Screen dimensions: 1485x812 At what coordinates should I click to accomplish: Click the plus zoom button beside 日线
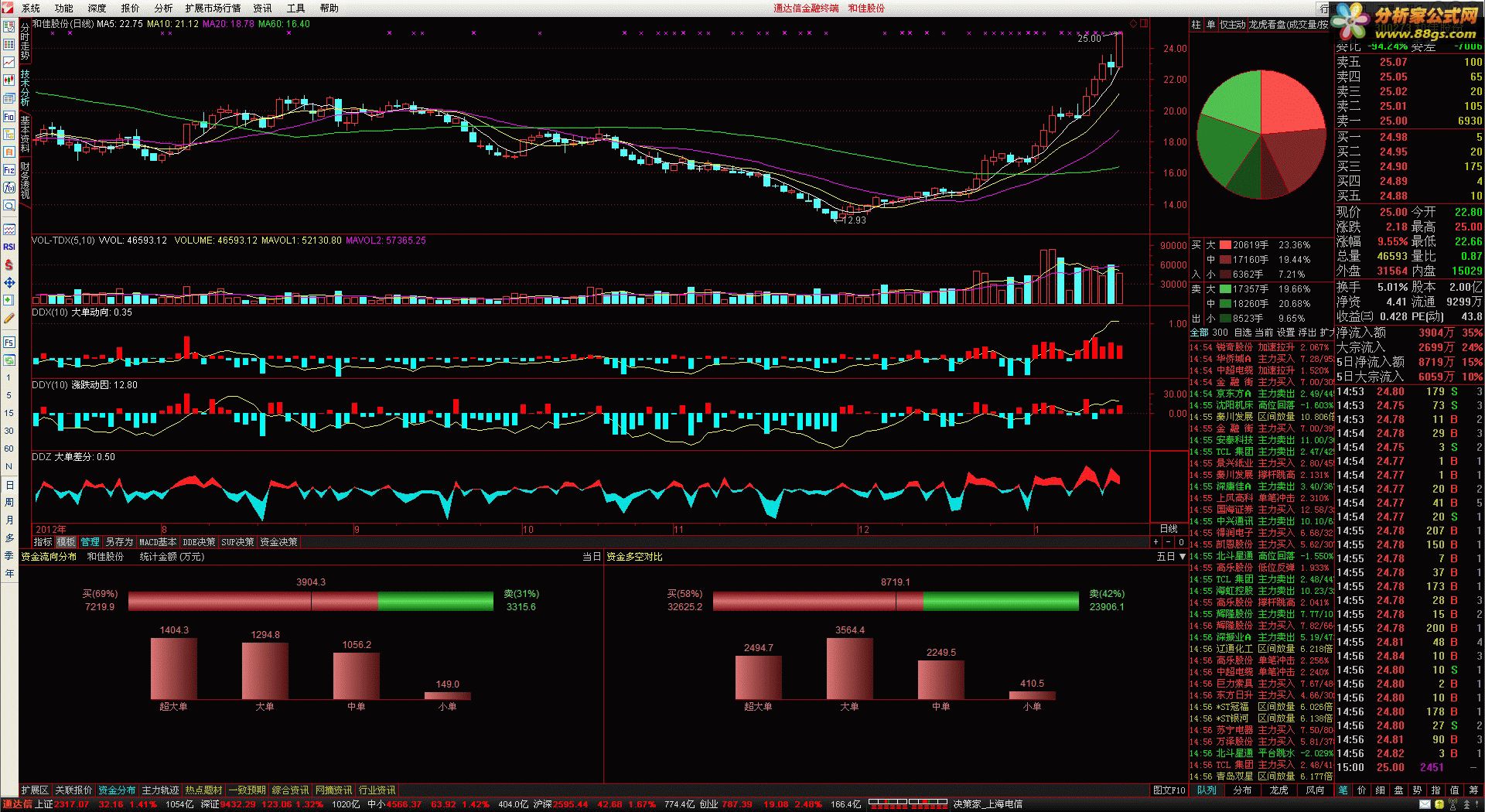(1157, 542)
